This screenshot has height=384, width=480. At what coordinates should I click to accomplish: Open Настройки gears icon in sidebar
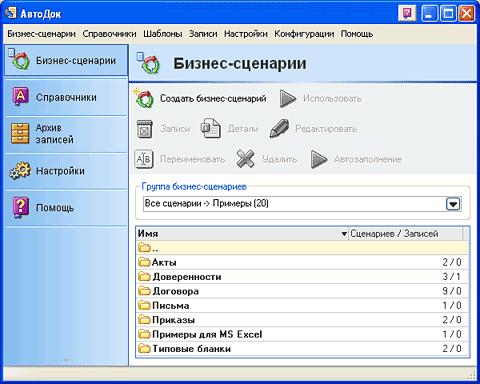pos(20,171)
